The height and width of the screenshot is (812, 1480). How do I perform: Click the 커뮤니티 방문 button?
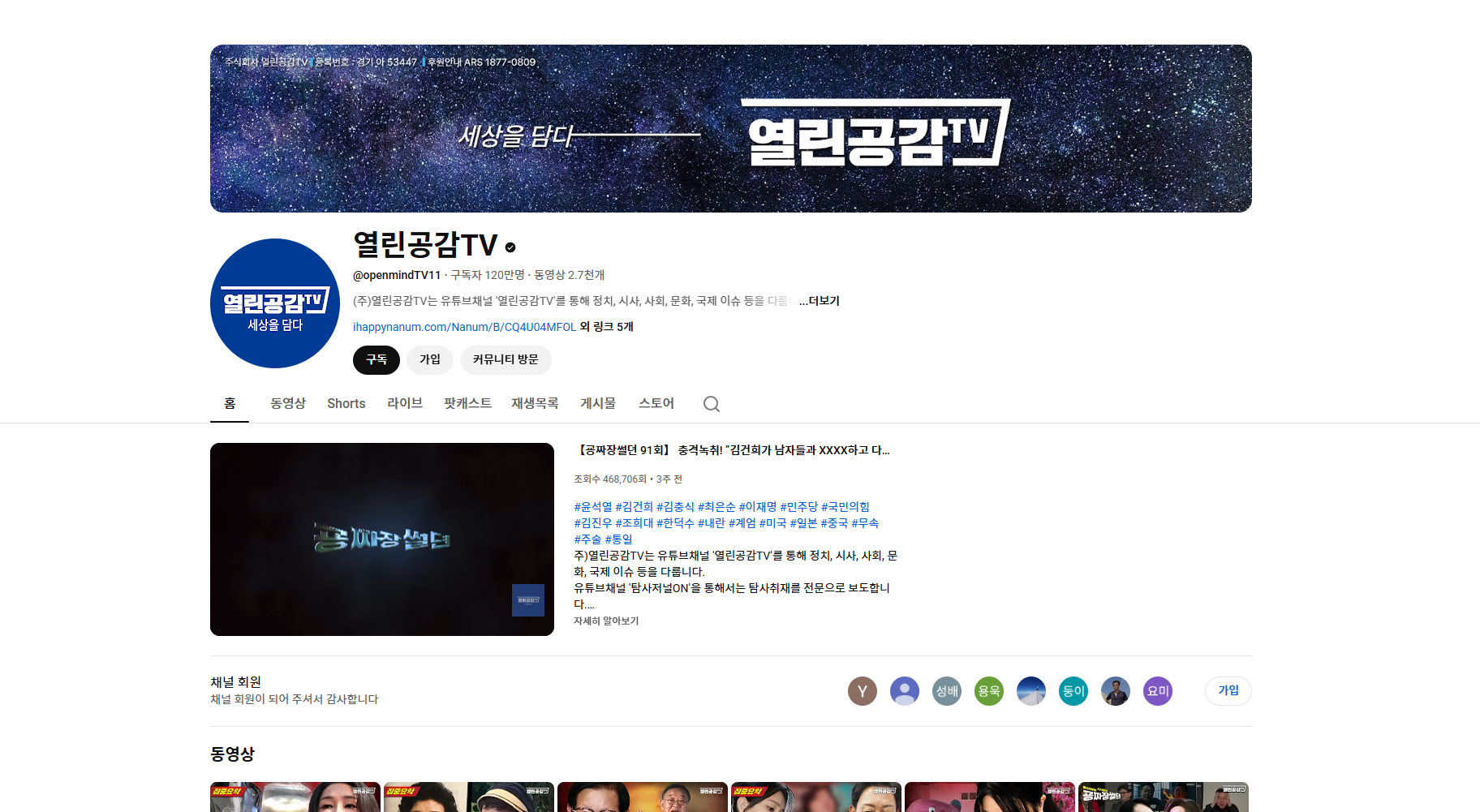tap(506, 359)
